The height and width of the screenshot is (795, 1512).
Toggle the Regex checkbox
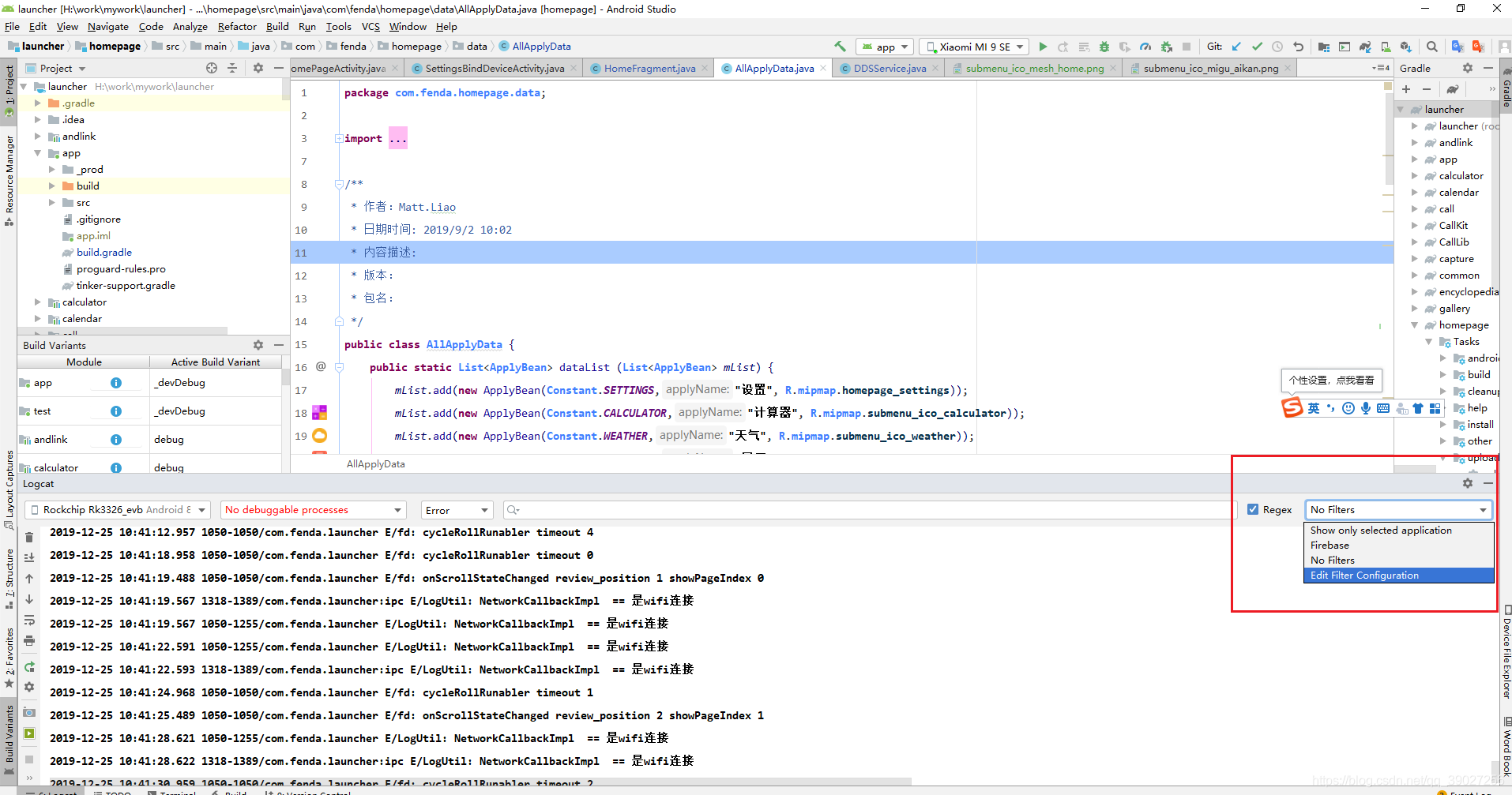pos(1253,509)
